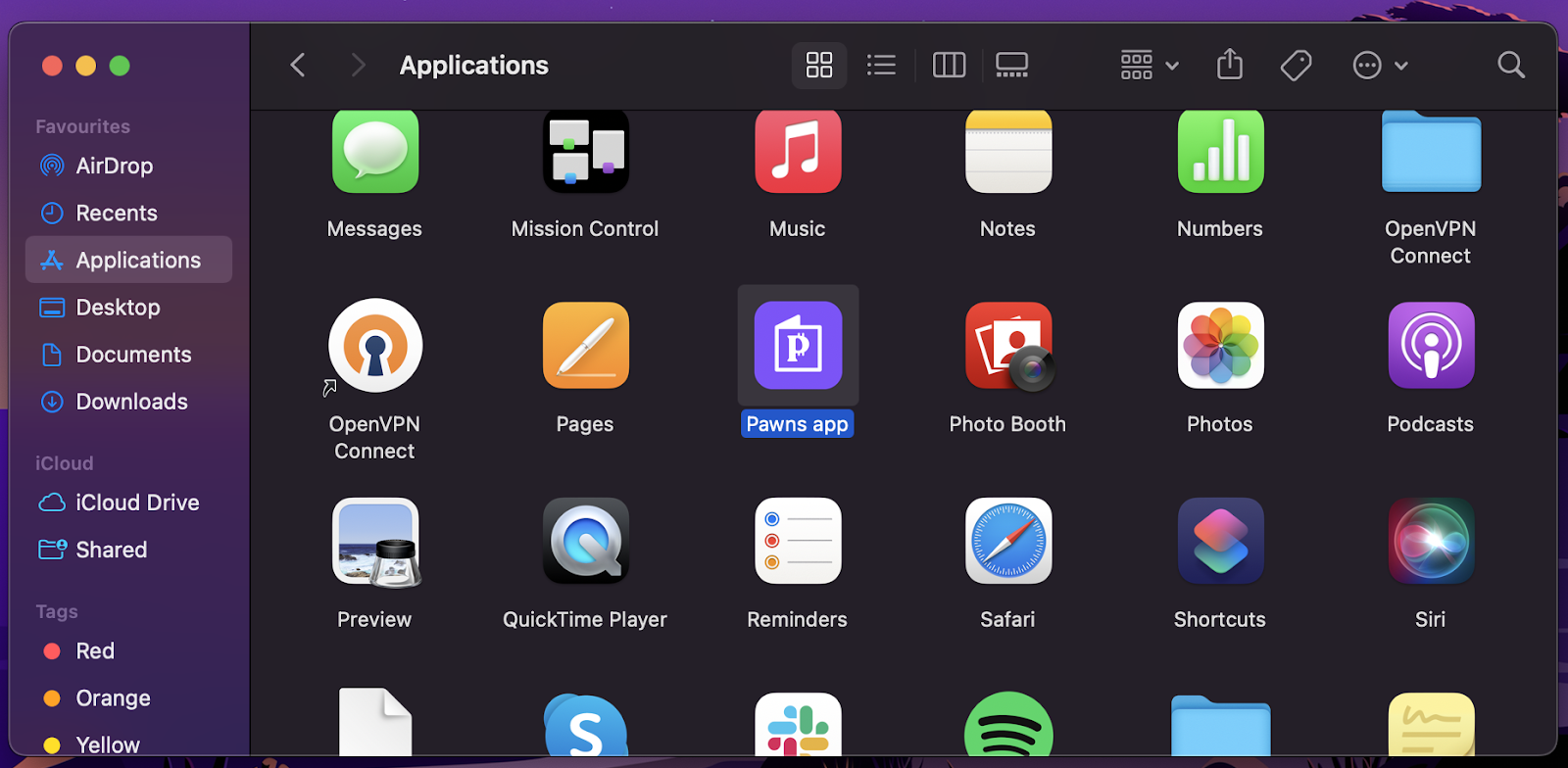Image resolution: width=1568 pixels, height=768 pixels.
Task: Select the Photos app icon
Action: coord(1220,346)
